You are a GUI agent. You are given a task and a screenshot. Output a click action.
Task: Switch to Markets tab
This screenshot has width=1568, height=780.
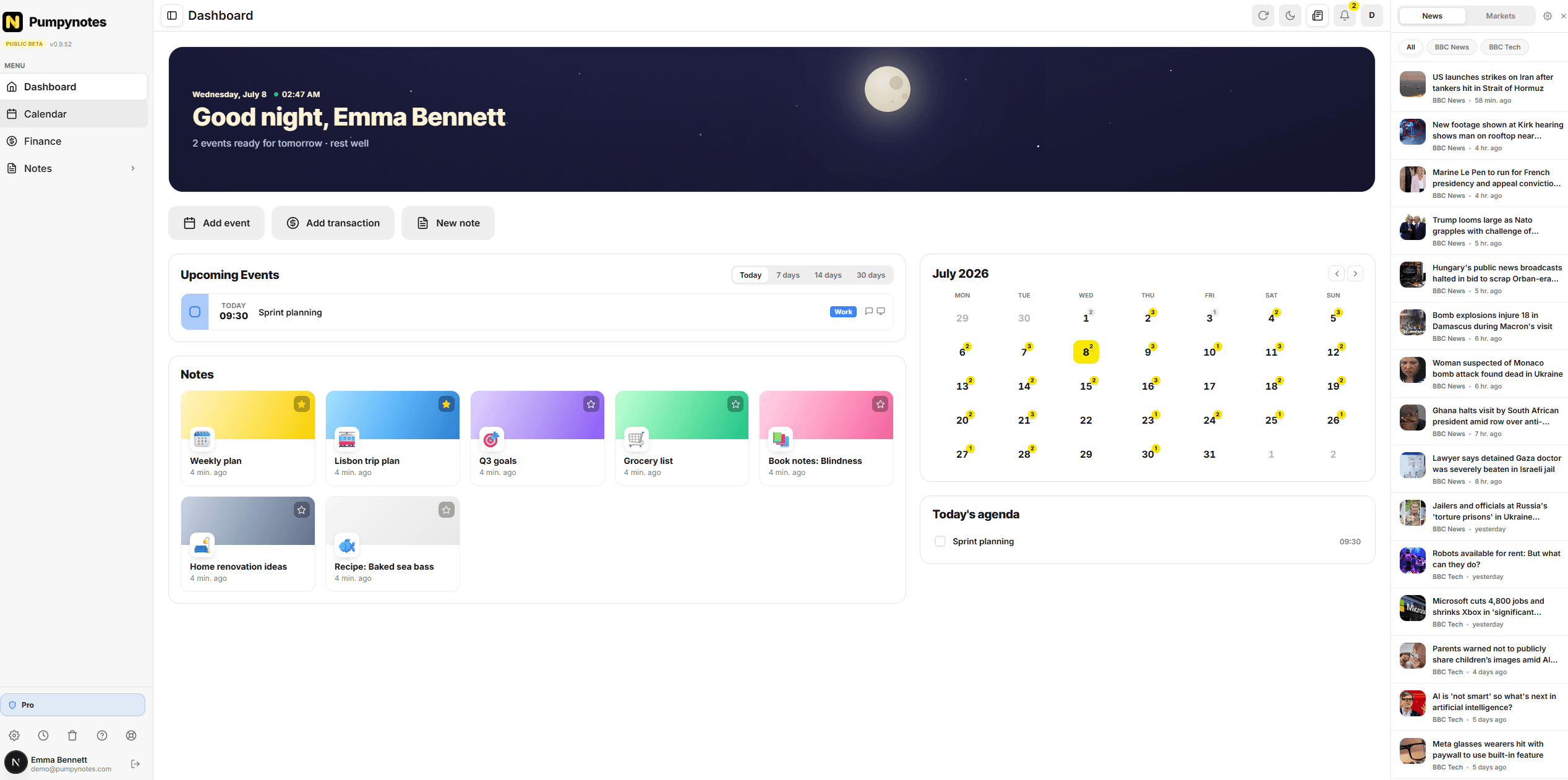point(1501,16)
